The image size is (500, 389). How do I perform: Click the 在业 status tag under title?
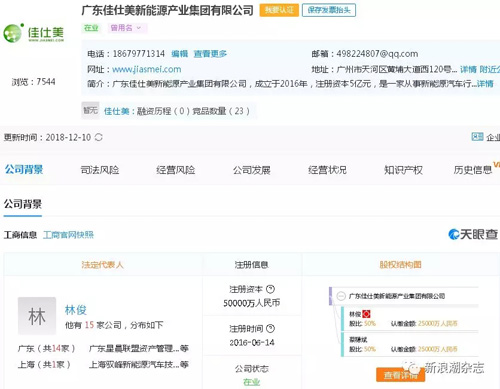[91, 28]
